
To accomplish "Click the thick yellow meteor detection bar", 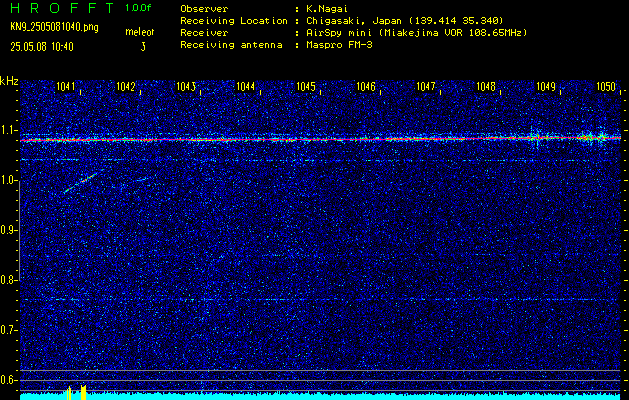I will tap(83, 393).
